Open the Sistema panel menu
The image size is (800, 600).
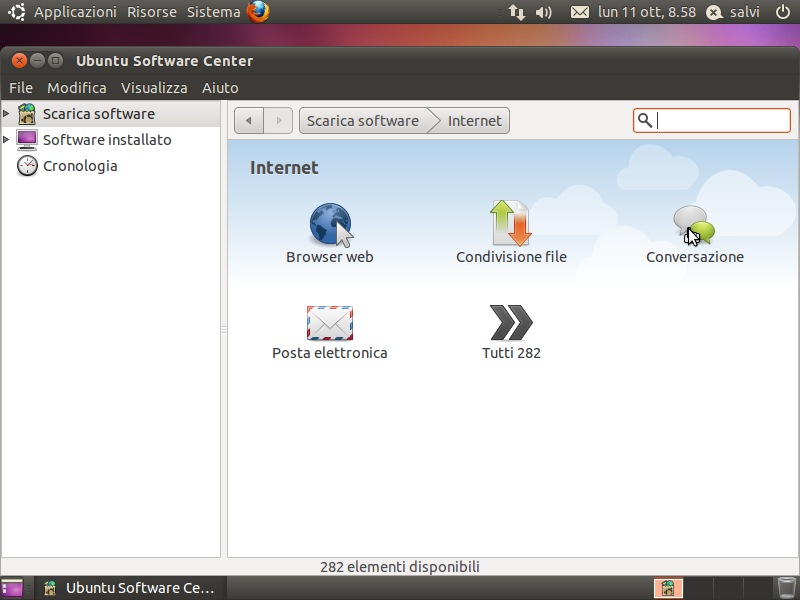(213, 12)
